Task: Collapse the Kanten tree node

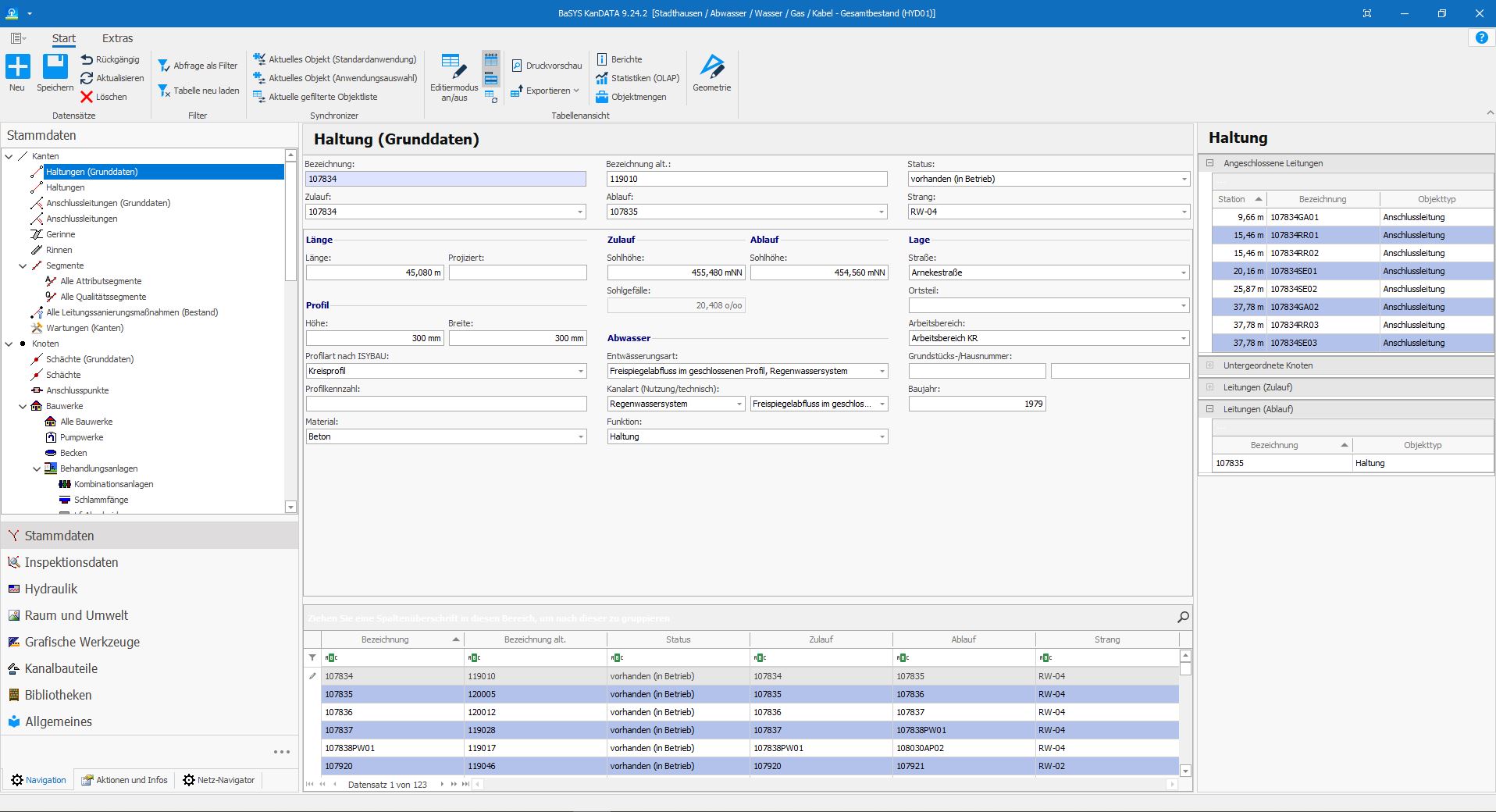Action: pos(9,156)
